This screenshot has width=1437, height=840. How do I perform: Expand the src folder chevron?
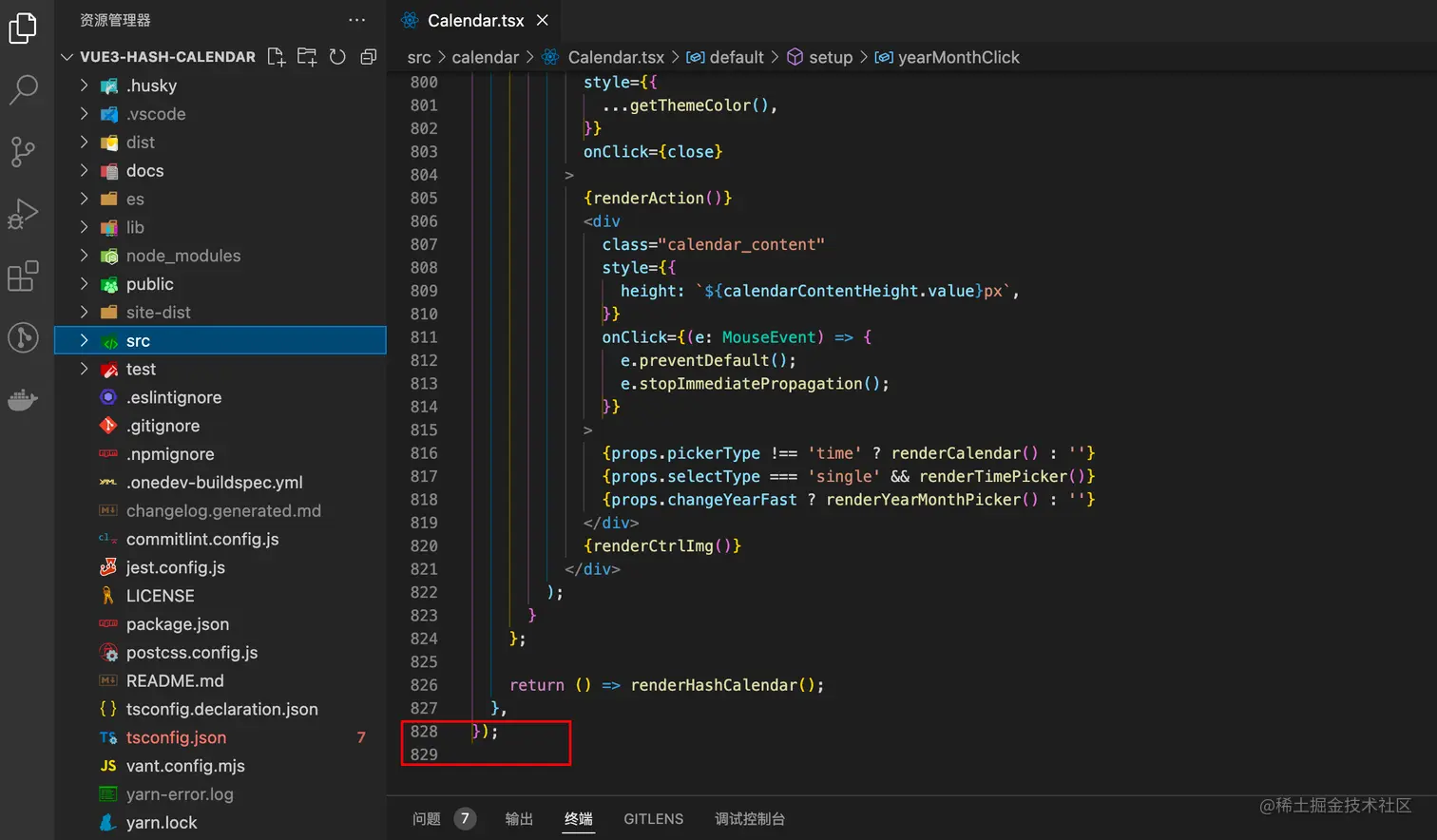tap(84, 340)
